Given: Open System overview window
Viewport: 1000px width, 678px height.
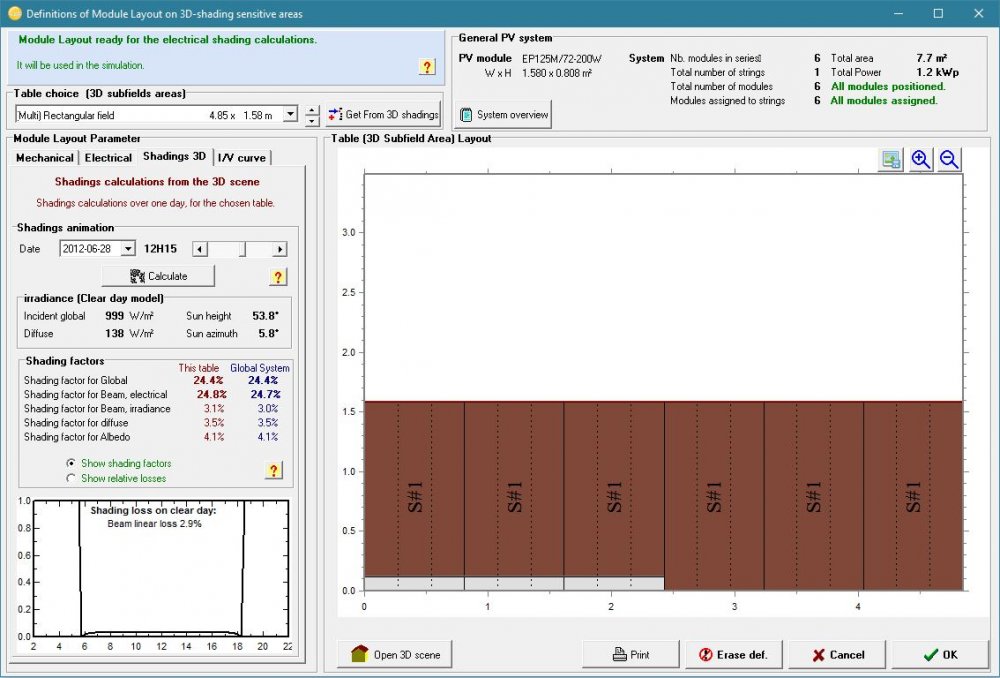Looking at the screenshot, I should [504, 115].
